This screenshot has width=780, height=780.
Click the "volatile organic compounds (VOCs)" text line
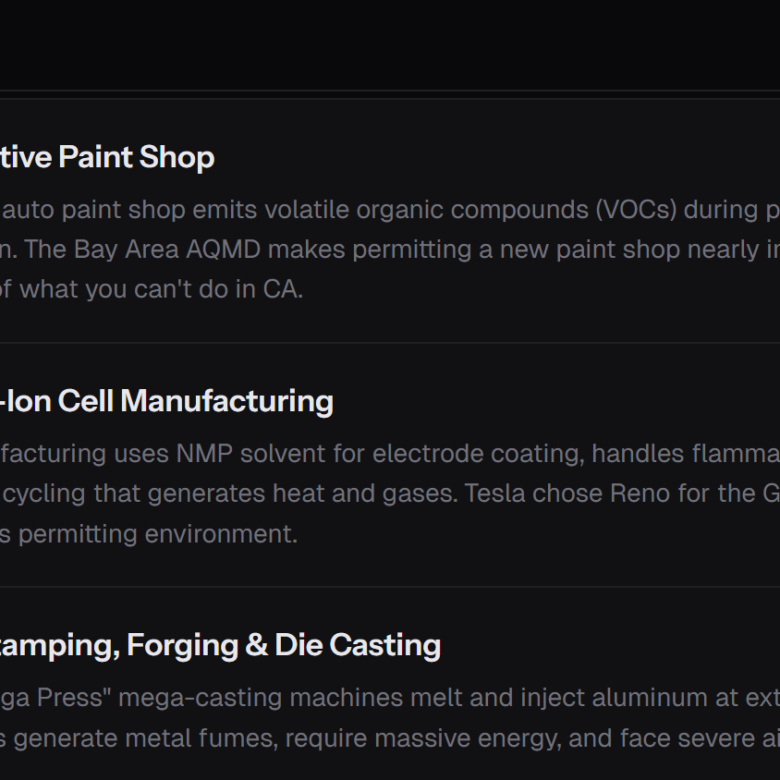pyautogui.click(x=390, y=210)
